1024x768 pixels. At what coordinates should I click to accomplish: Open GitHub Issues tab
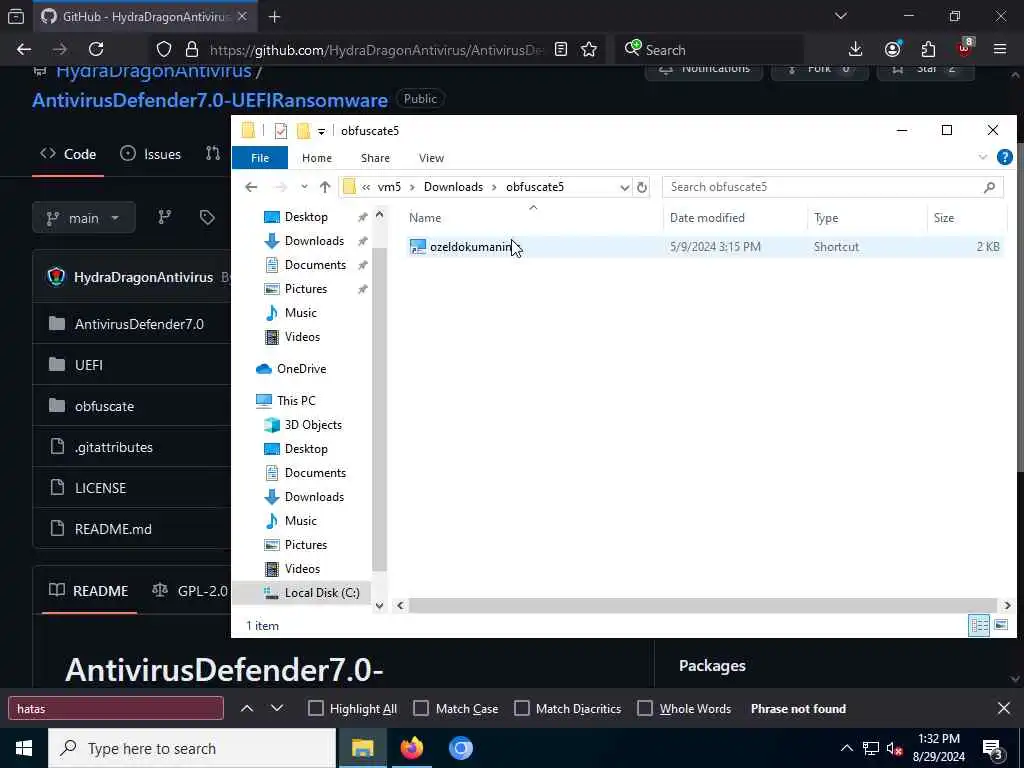click(x=151, y=154)
